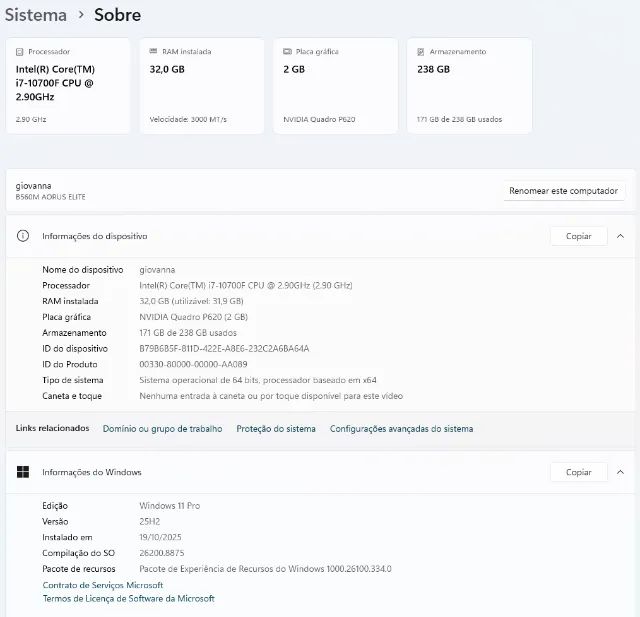Click the Compilação do SO label
Image resolution: width=640 pixels, height=617 pixels.
(x=78, y=553)
